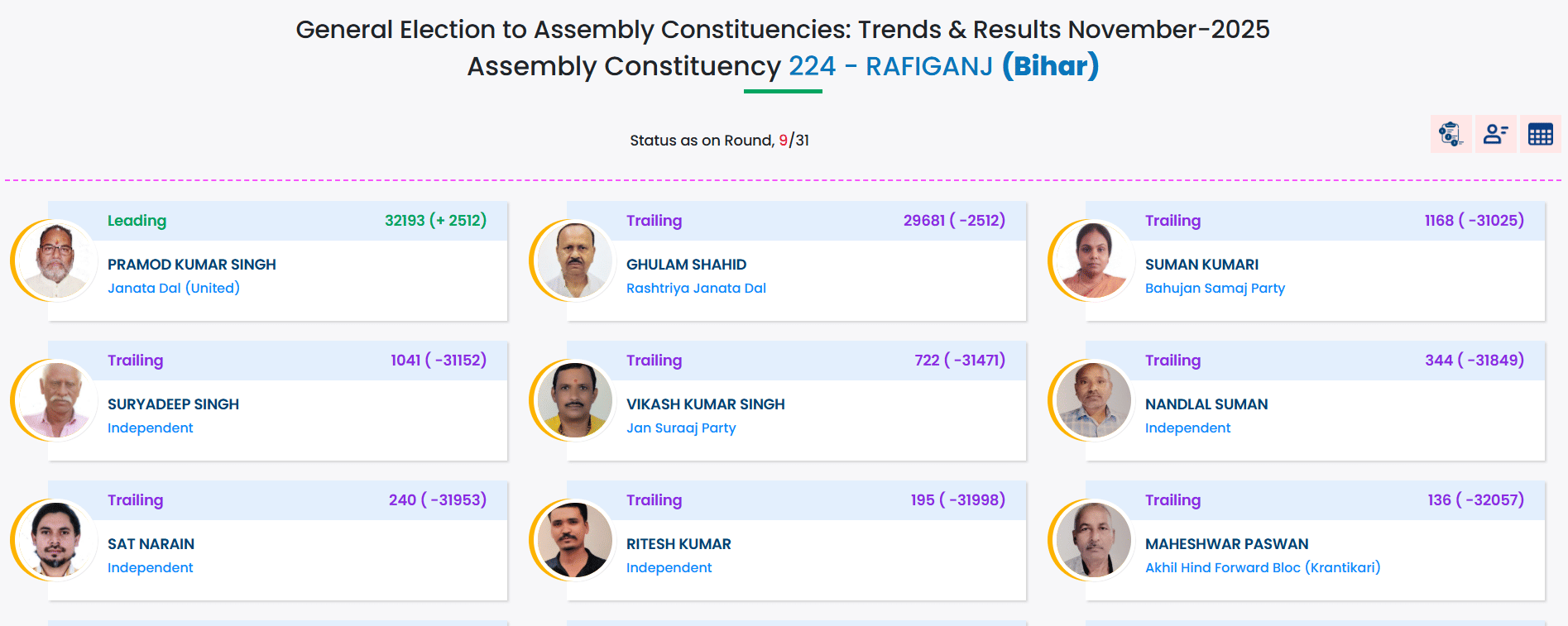Open Vikash Kumar Singh's photo
The image size is (1568, 626).
tap(574, 400)
